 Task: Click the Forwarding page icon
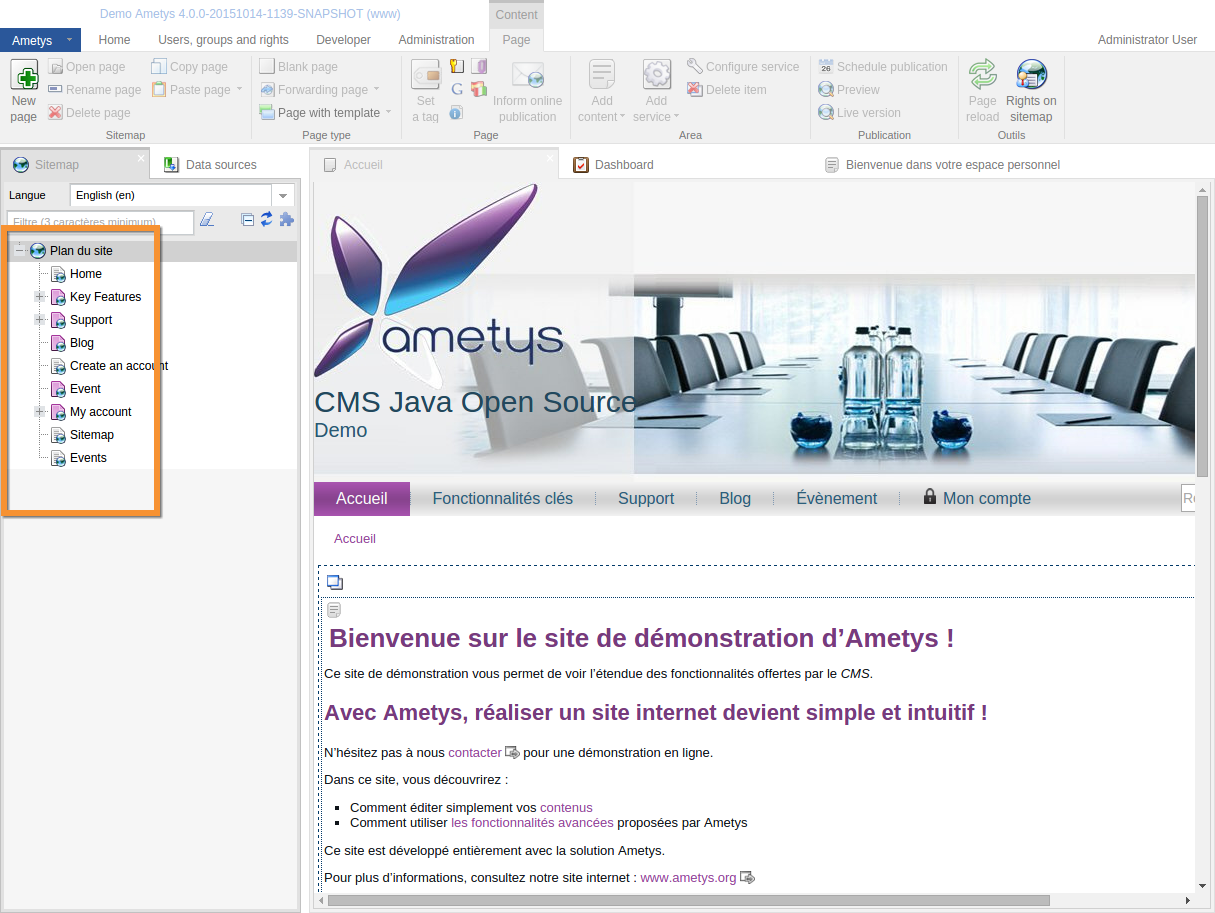[267, 90]
